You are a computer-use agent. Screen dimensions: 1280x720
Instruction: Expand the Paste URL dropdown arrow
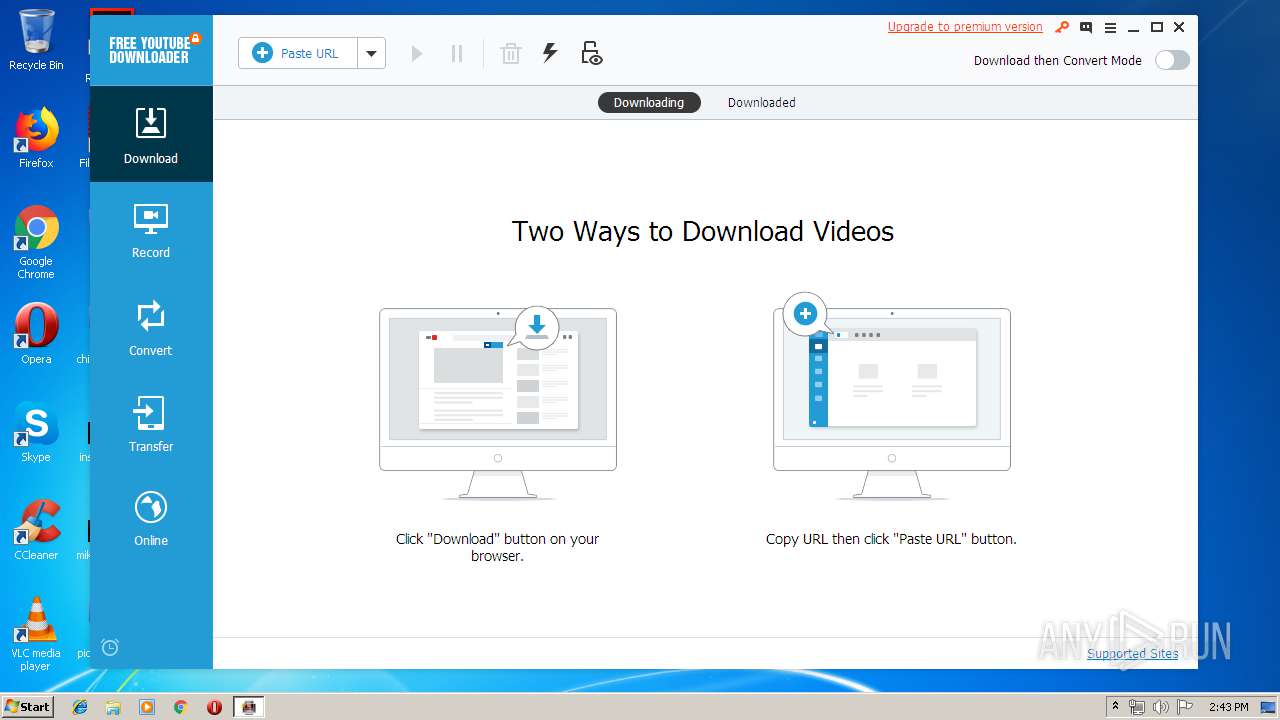371,53
